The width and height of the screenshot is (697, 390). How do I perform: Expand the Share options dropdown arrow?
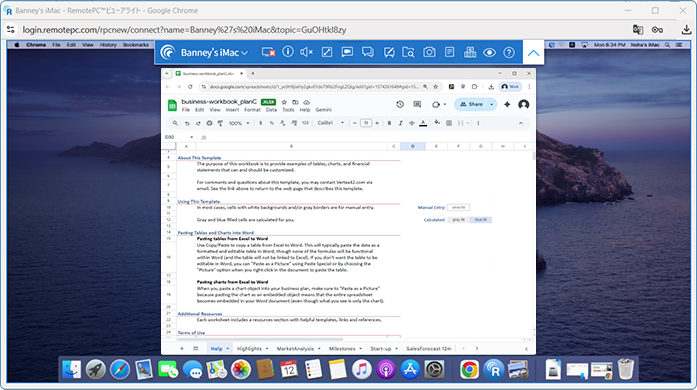[492, 105]
